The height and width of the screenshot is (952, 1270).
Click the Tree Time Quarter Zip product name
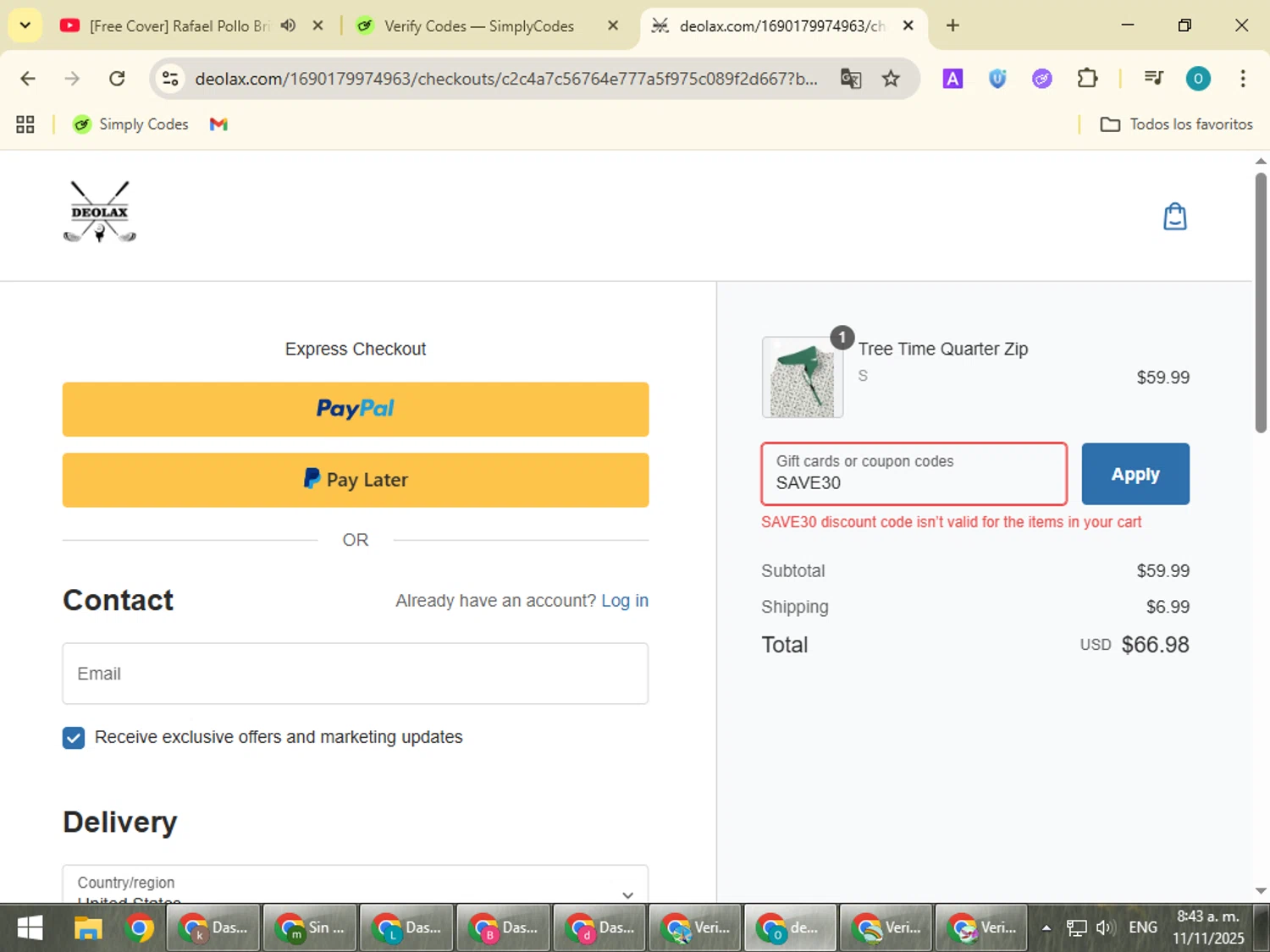(942, 349)
